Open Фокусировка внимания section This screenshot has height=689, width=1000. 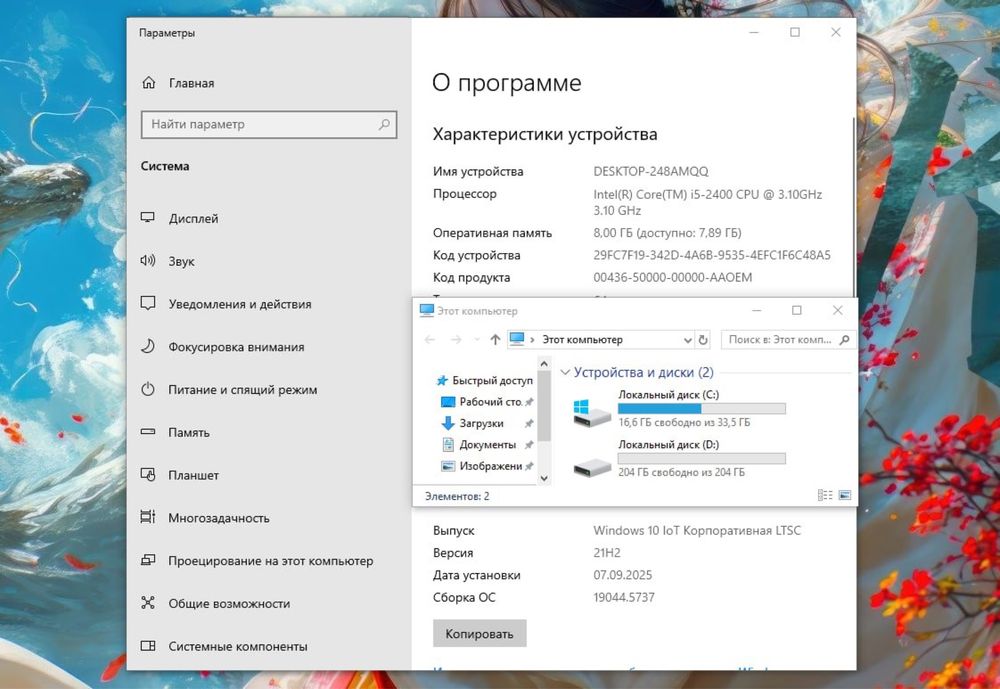223,346
